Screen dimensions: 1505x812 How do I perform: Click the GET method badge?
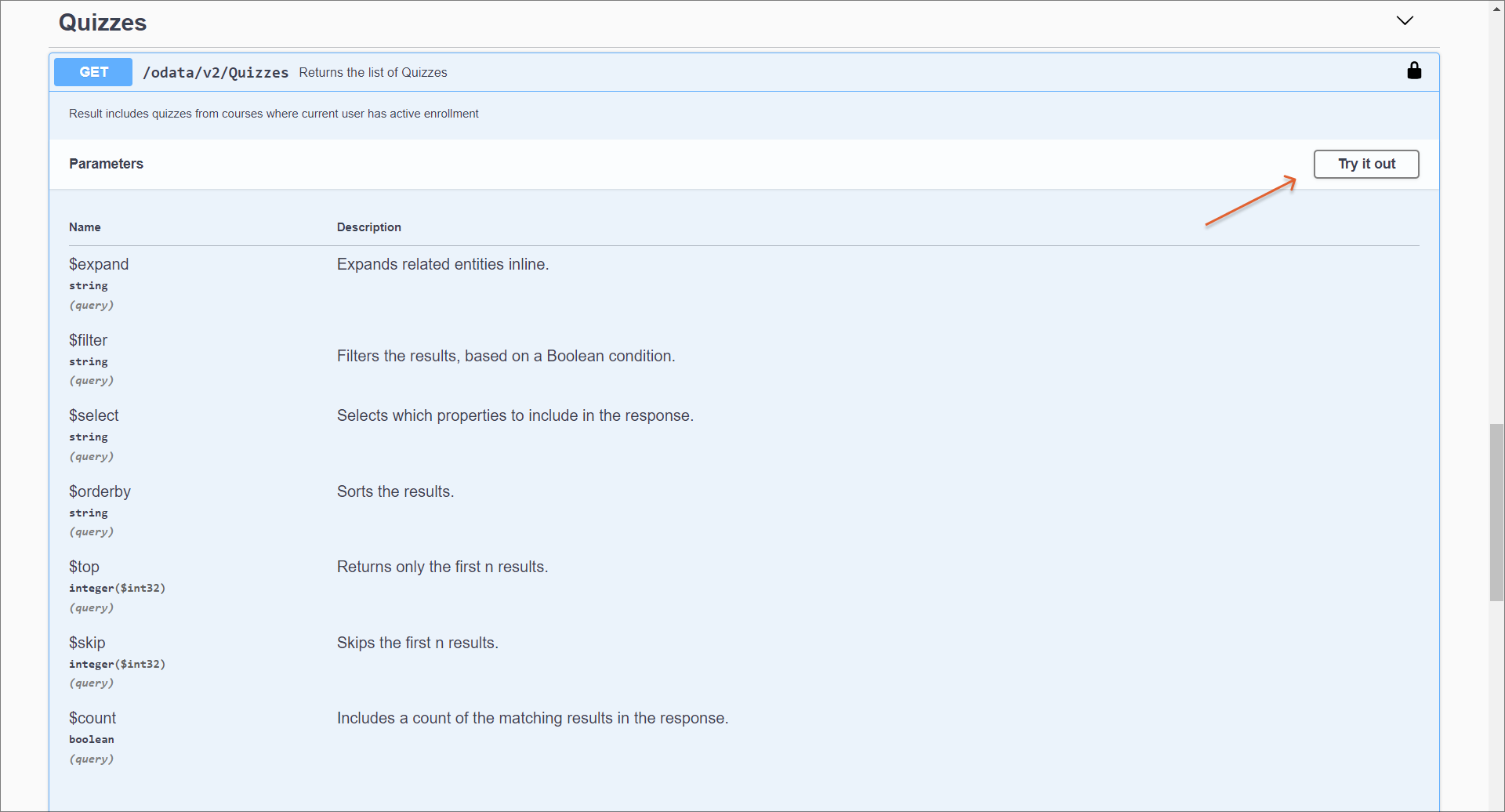93,72
